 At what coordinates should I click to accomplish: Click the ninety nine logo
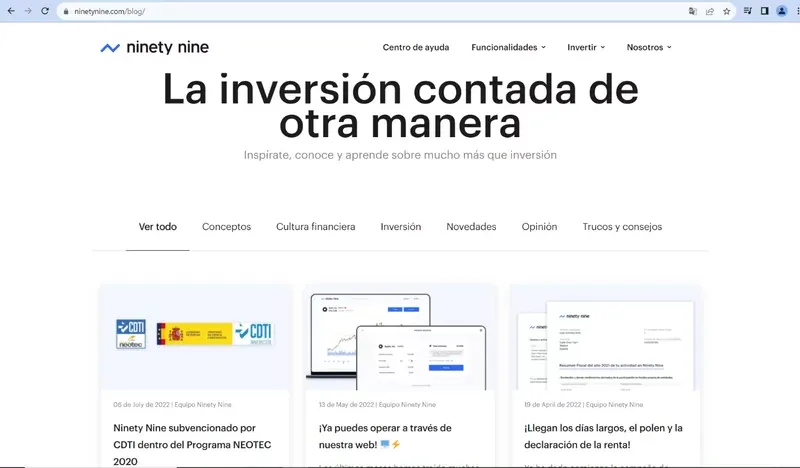(155, 47)
